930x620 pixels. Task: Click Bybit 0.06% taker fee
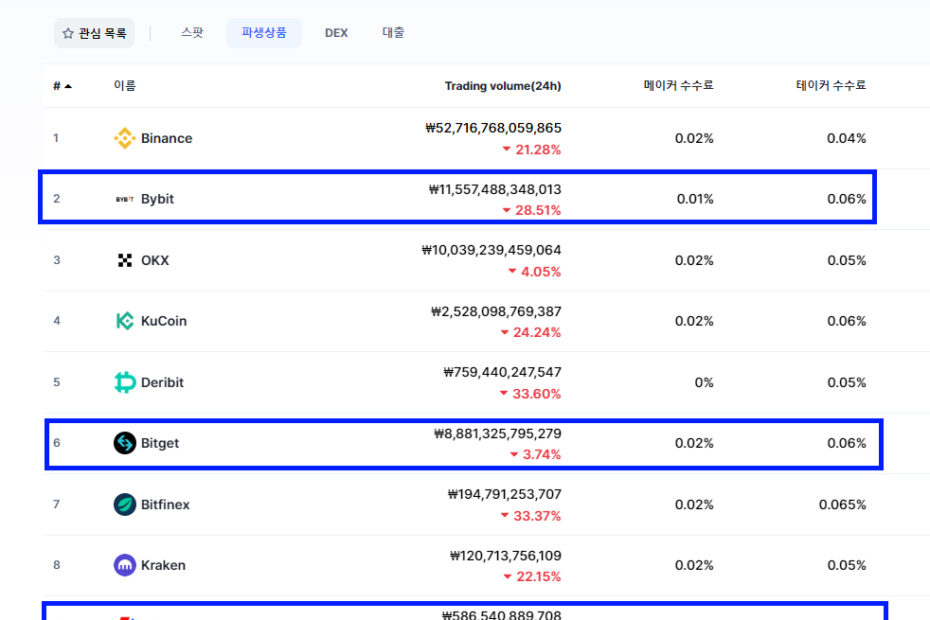pyautogui.click(x=846, y=199)
